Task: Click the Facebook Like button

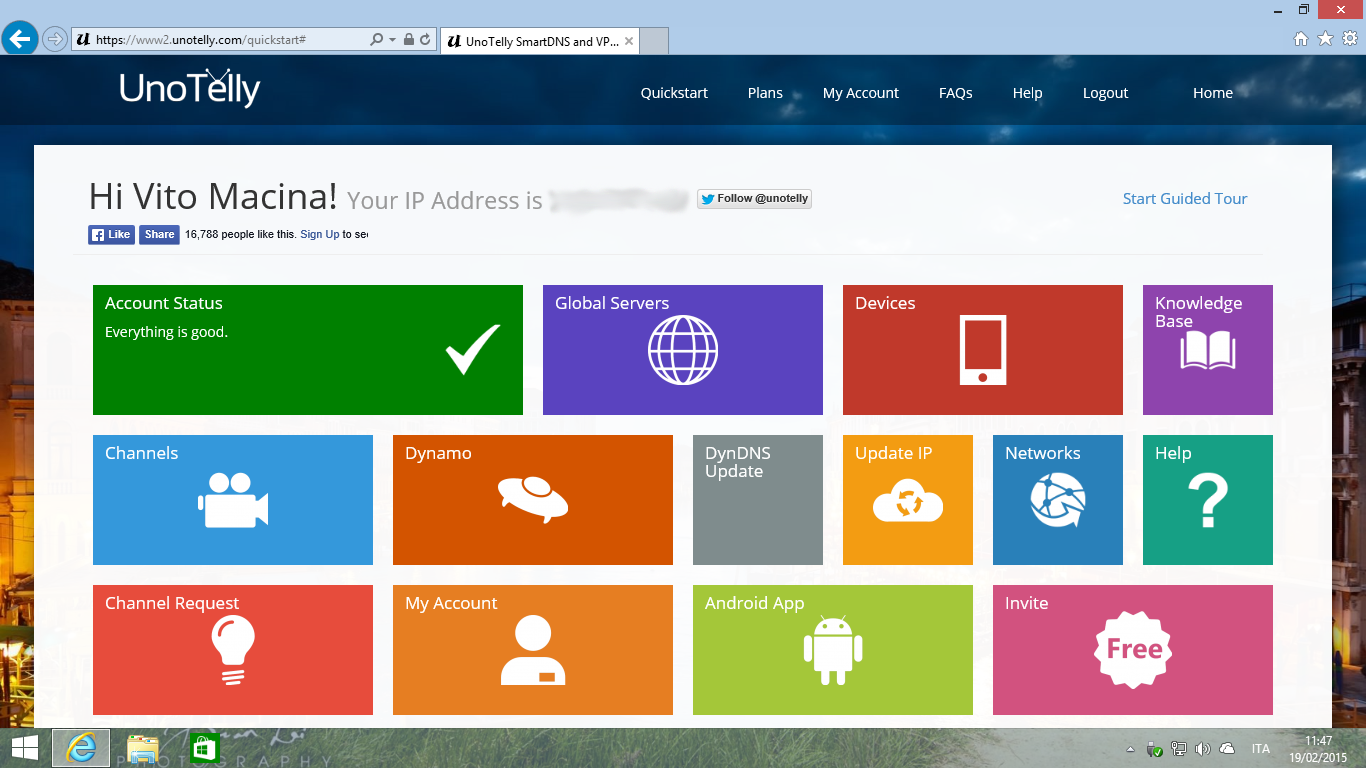Action: 111,234
